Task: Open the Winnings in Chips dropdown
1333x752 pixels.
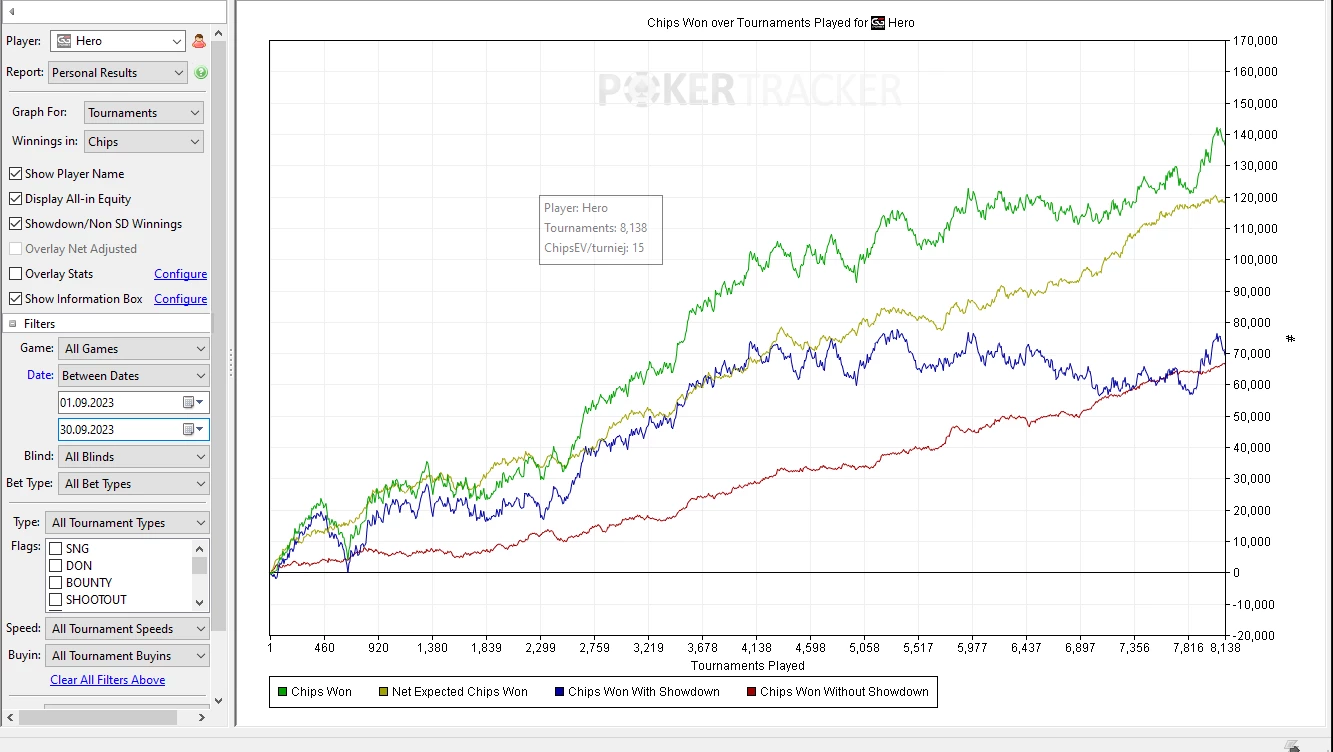Action: tap(144, 142)
